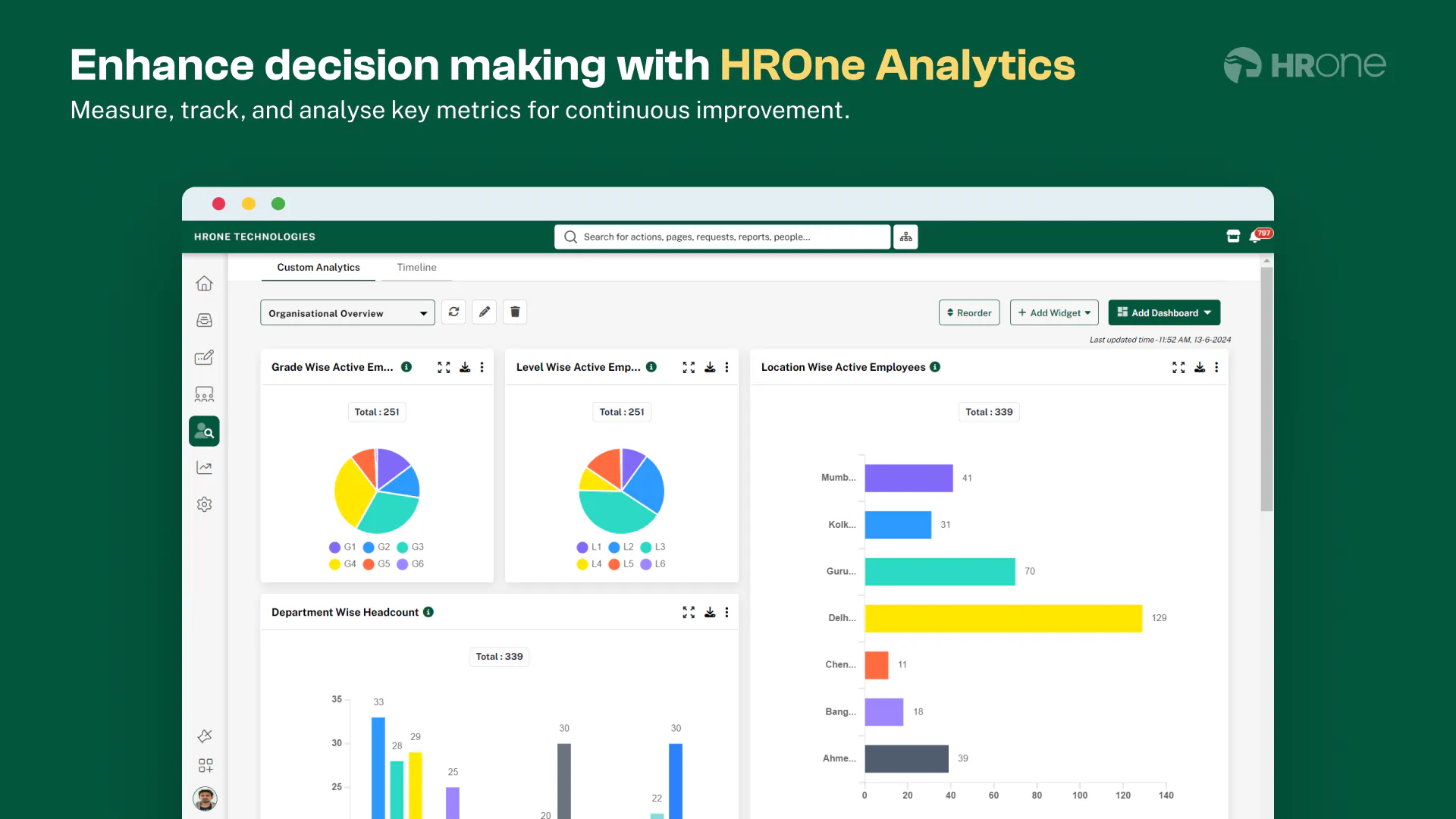Open the Inbox icon in the sidebar
The width and height of the screenshot is (1456, 819).
coord(204,320)
